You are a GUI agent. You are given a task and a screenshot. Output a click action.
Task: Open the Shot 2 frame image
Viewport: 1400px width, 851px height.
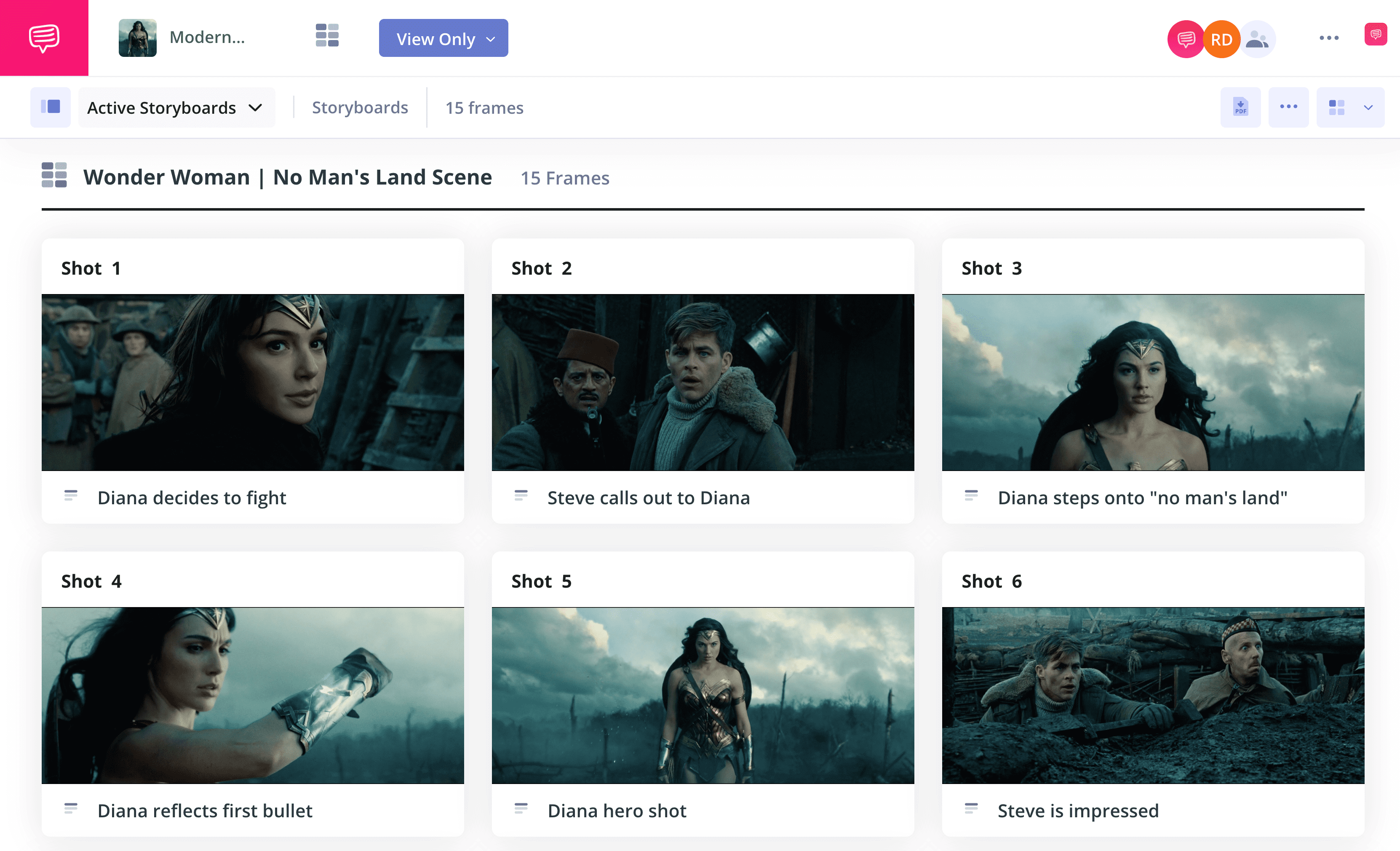703,382
